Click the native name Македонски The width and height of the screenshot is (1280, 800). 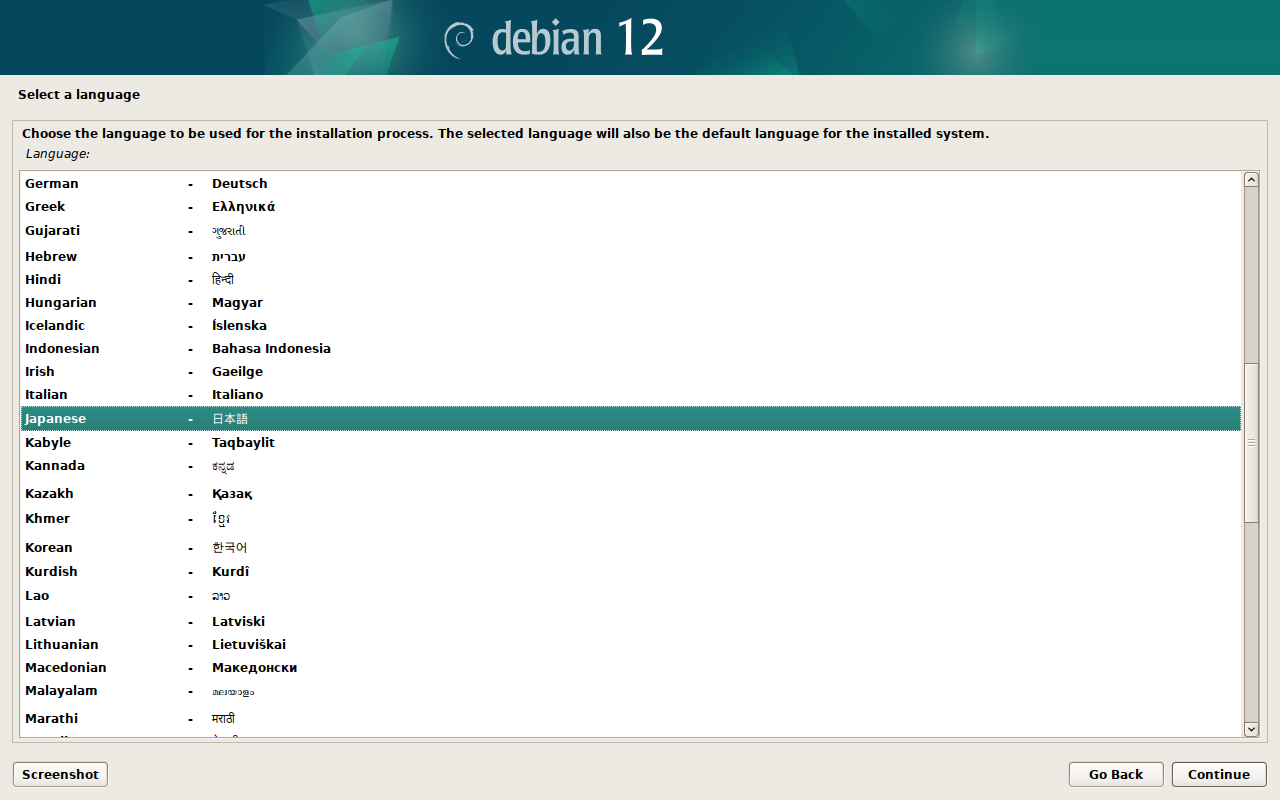(254, 667)
